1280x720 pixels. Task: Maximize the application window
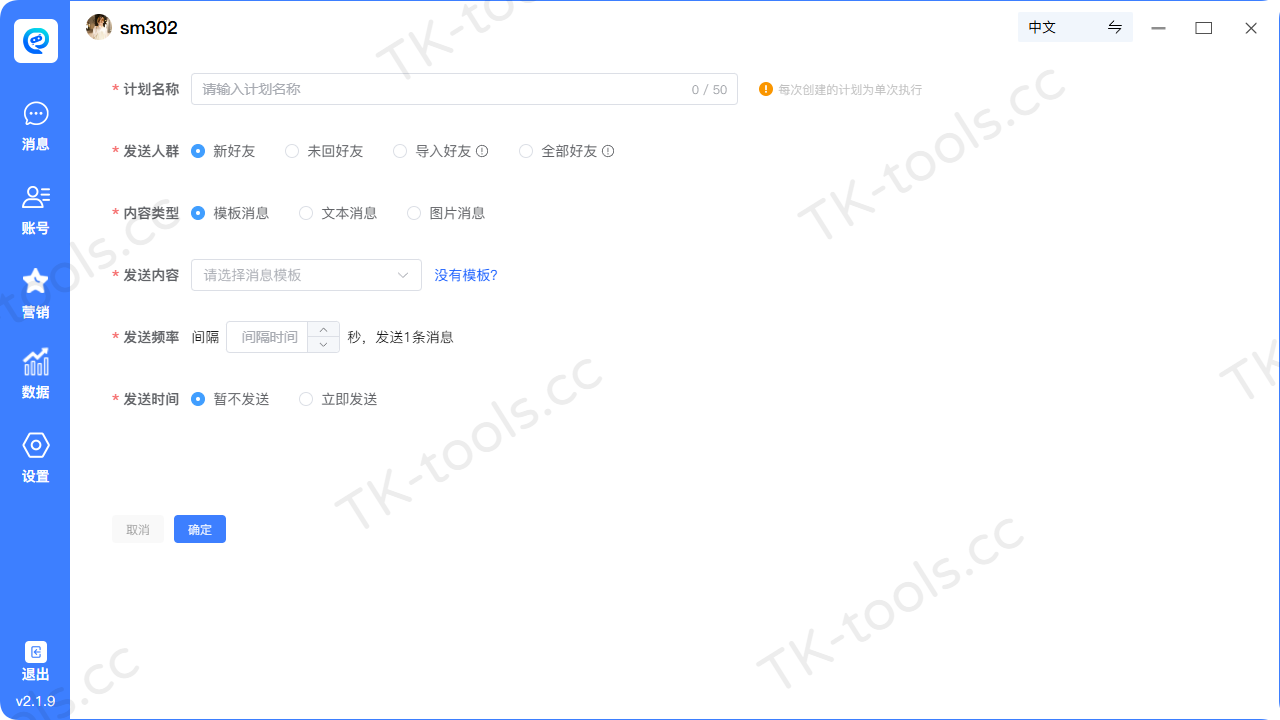[x=1204, y=28]
